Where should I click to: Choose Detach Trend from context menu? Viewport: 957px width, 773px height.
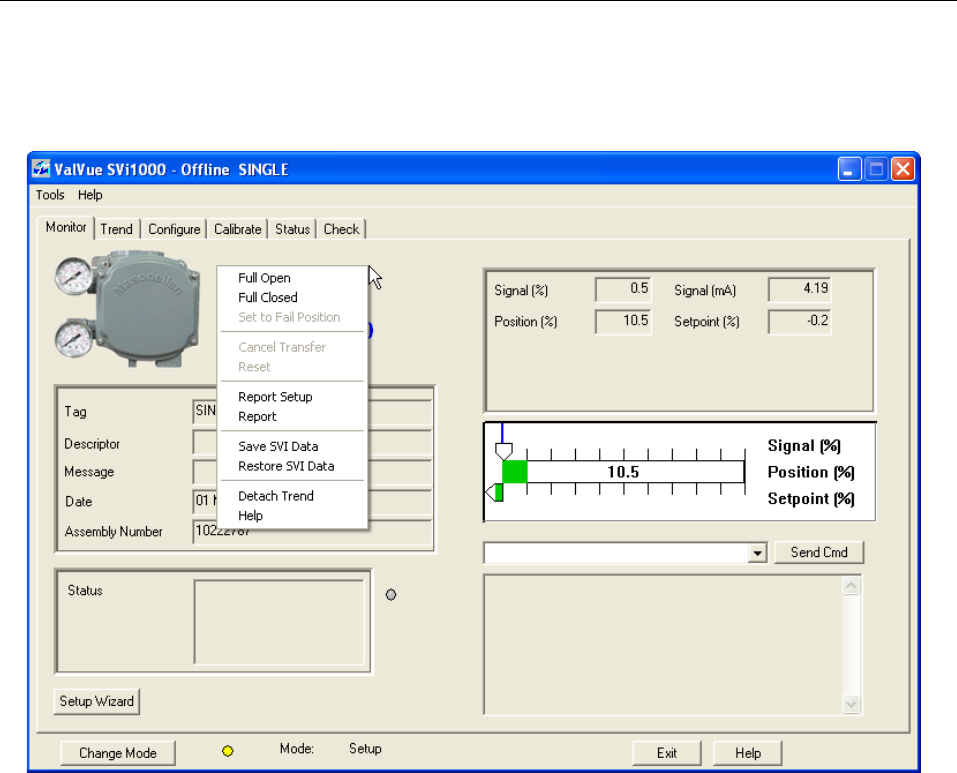[293, 496]
